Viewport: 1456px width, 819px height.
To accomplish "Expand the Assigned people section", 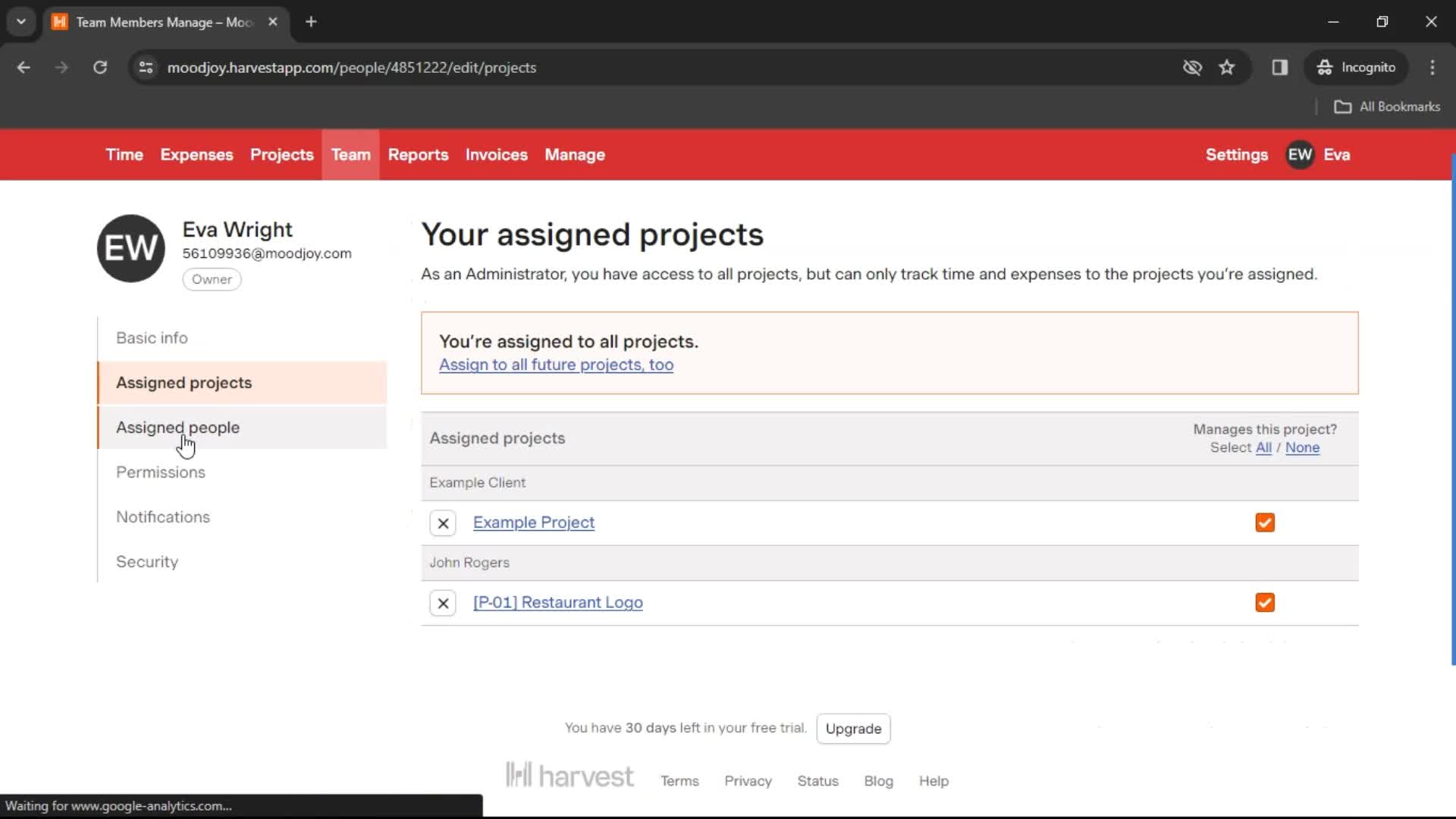I will pyautogui.click(x=177, y=427).
